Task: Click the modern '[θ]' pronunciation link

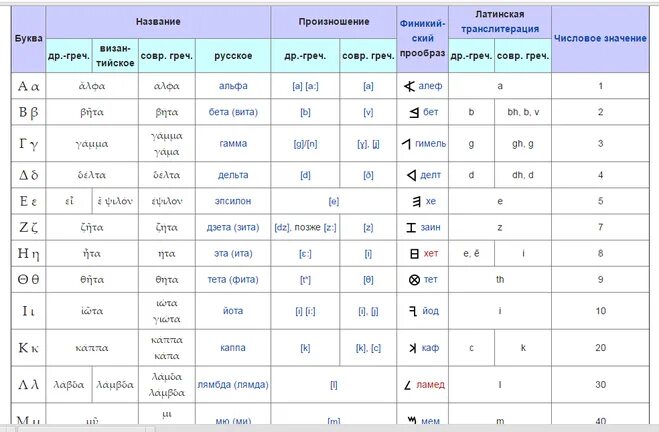Action: [368, 280]
